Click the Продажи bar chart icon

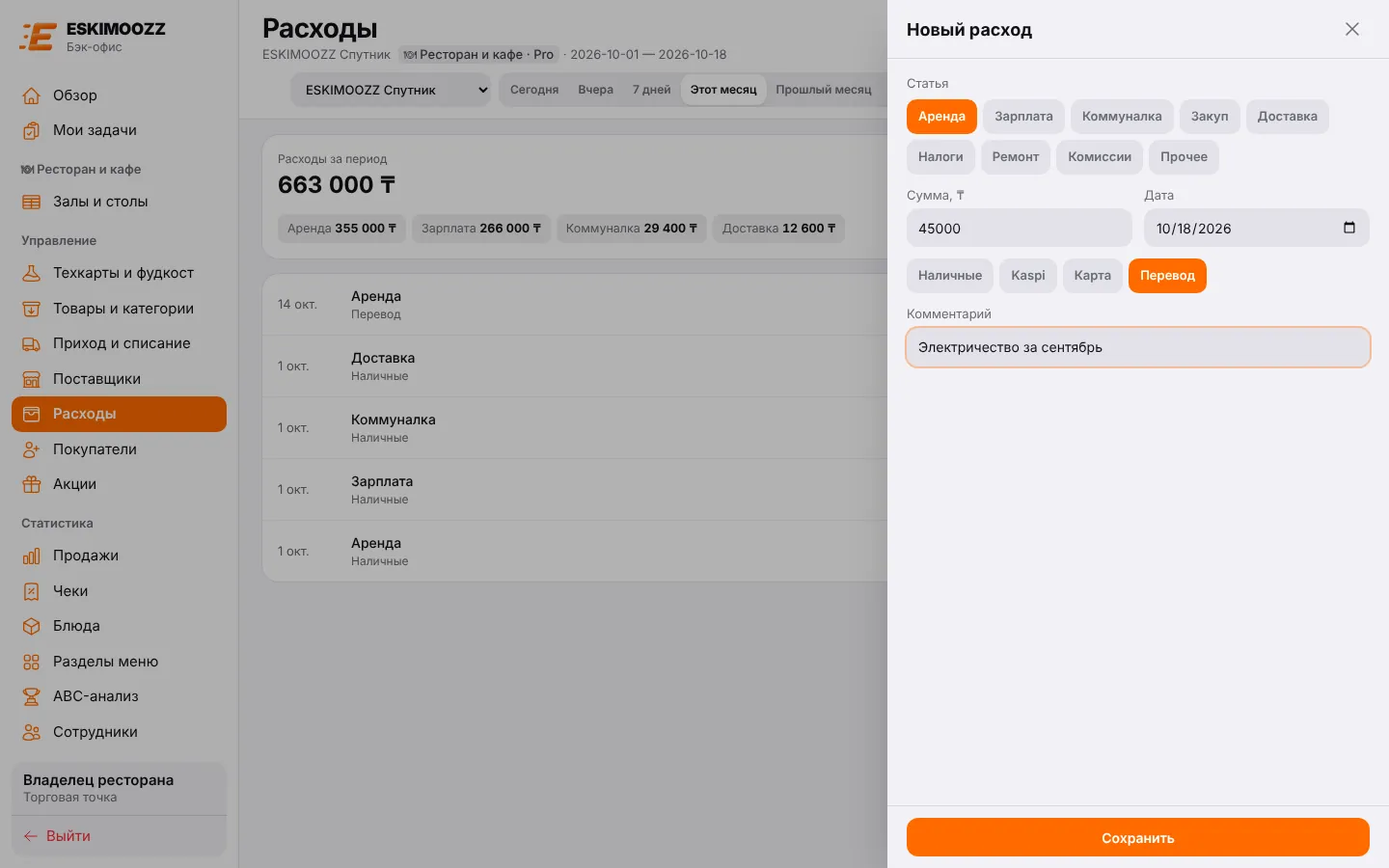click(x=32, y=556)
